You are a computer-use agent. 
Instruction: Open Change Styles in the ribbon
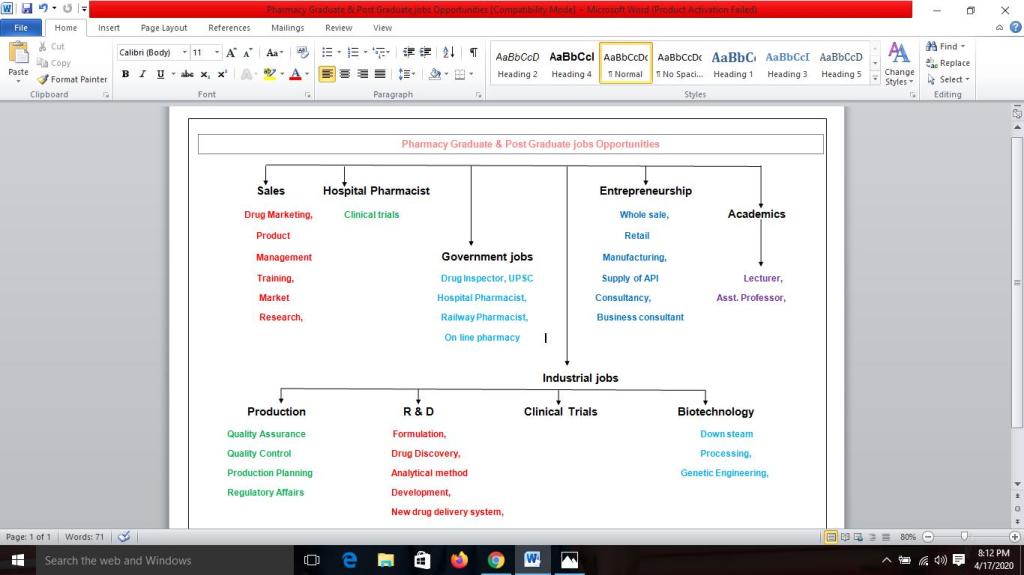coord(899,64)
